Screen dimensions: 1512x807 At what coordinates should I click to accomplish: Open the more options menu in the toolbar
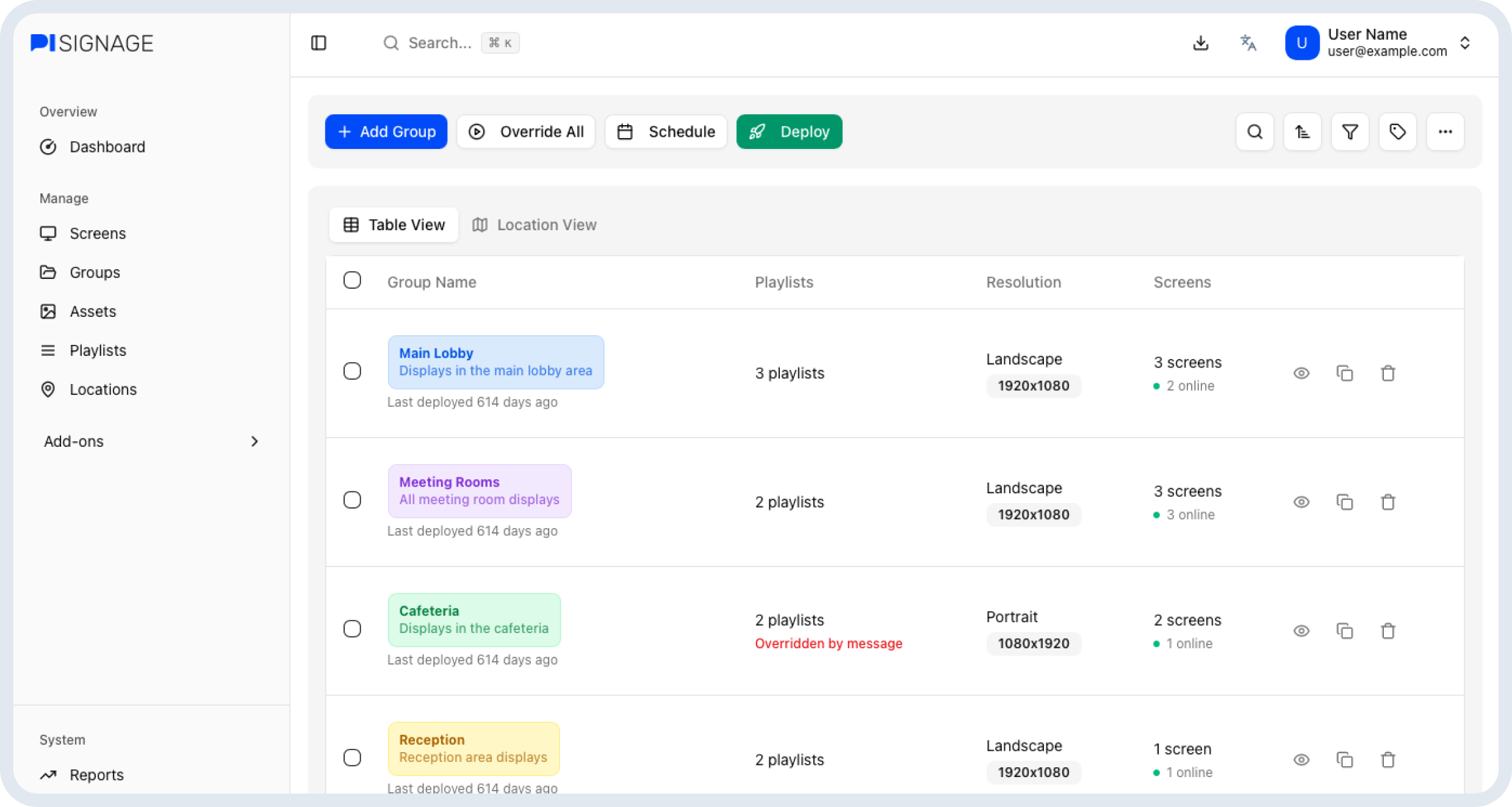pos(1445,131)
